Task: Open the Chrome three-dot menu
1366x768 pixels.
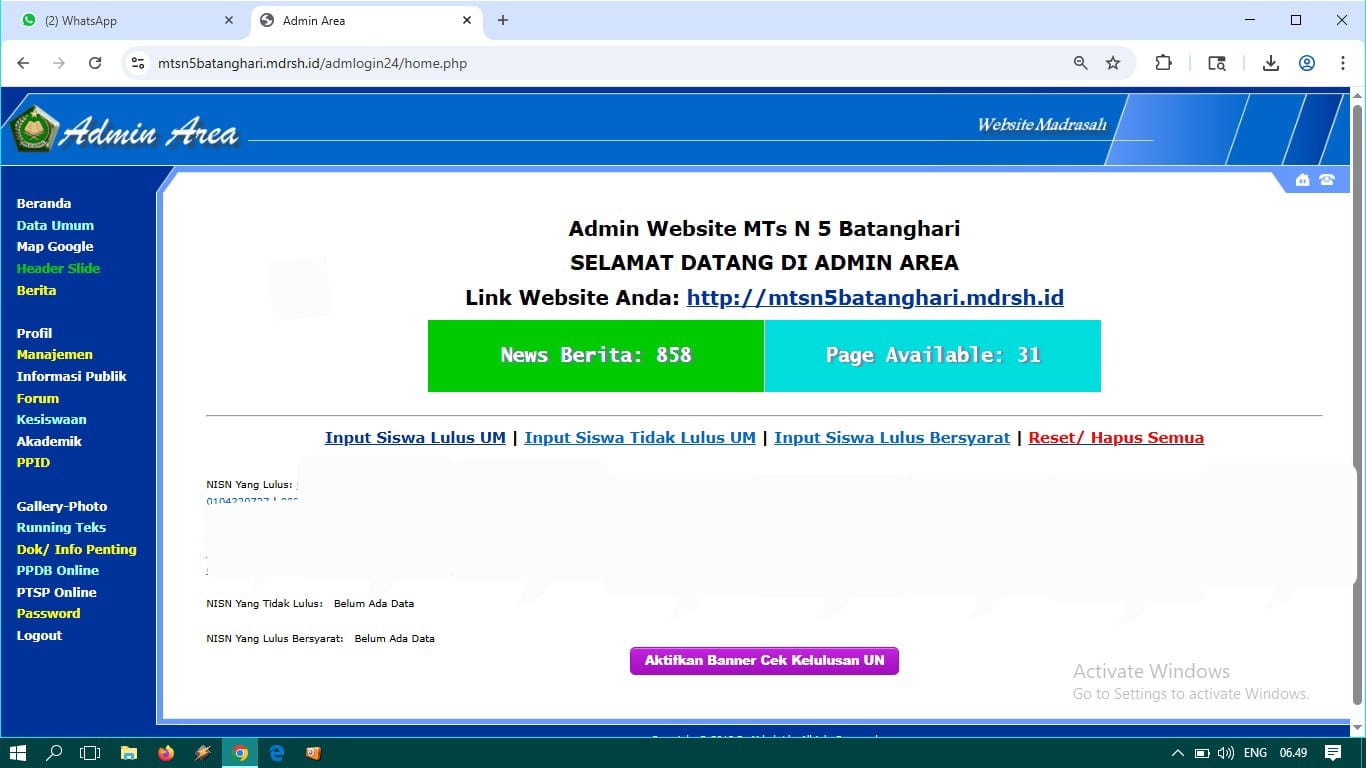Action: point(1344,62)
